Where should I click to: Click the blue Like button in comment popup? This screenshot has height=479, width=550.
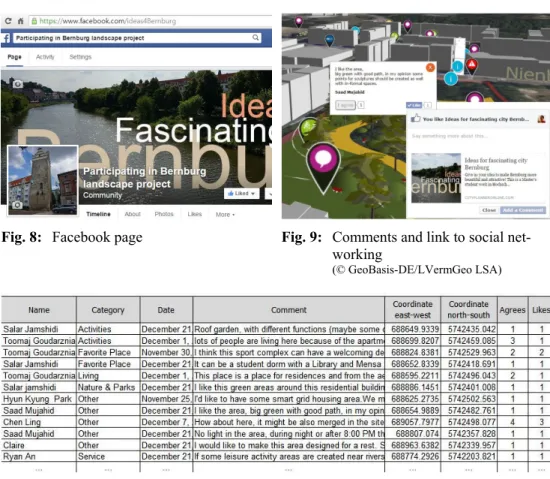414,105
